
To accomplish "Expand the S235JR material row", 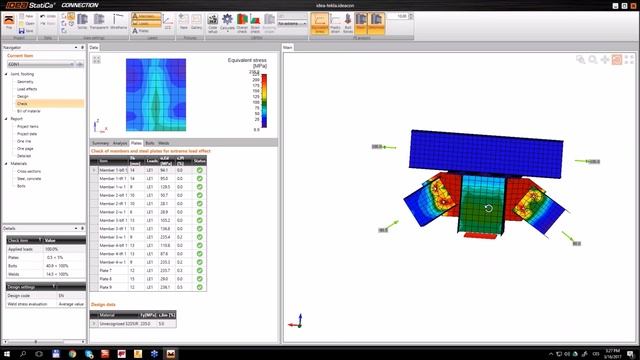I will point(94,324).
